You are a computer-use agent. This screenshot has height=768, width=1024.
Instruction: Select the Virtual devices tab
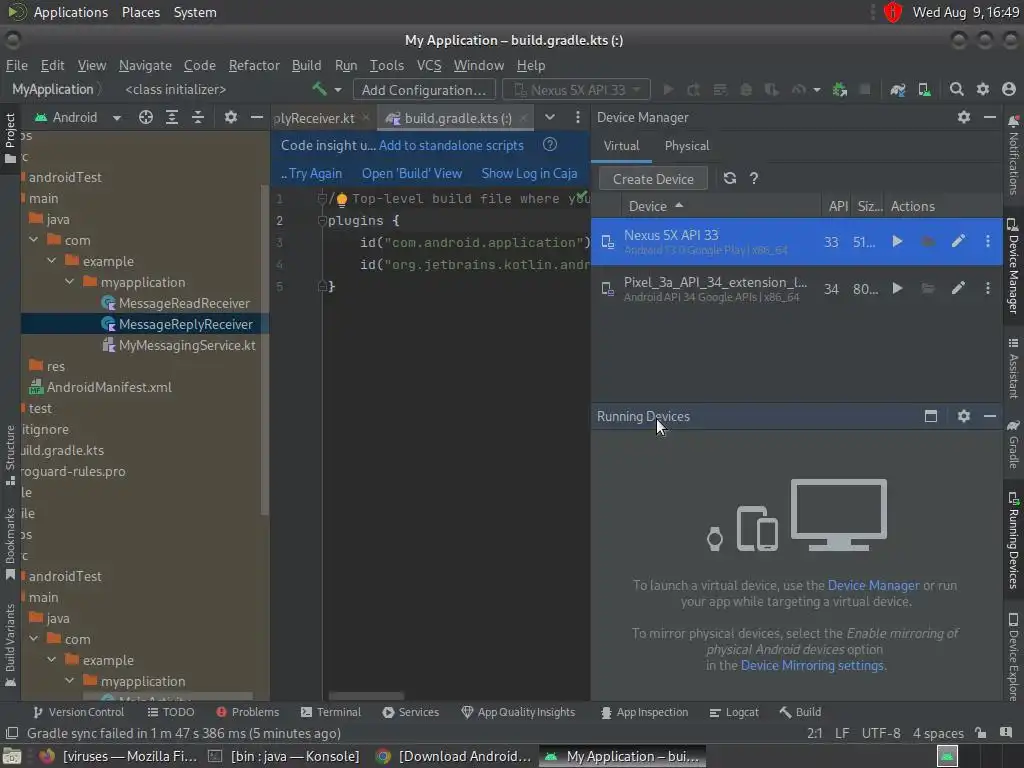pos(621,146)
